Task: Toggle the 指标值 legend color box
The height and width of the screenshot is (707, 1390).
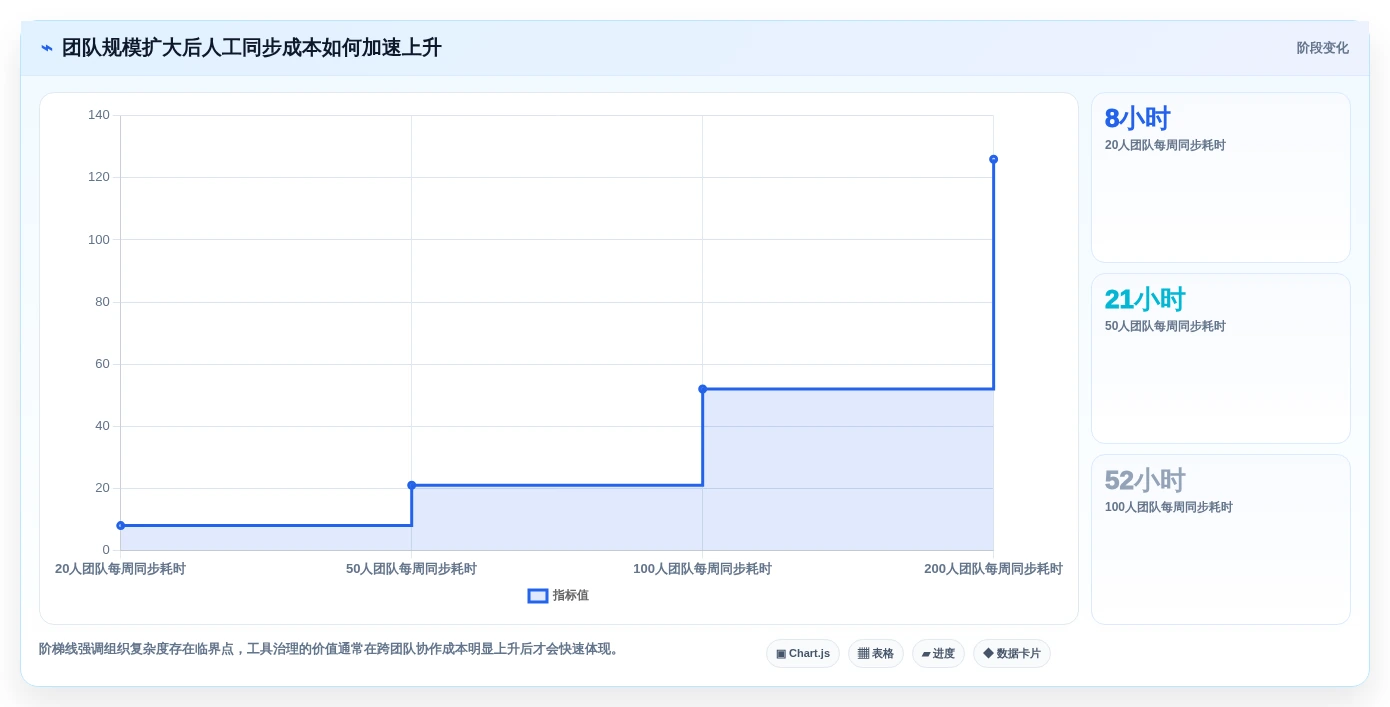Action: (538, 596)
